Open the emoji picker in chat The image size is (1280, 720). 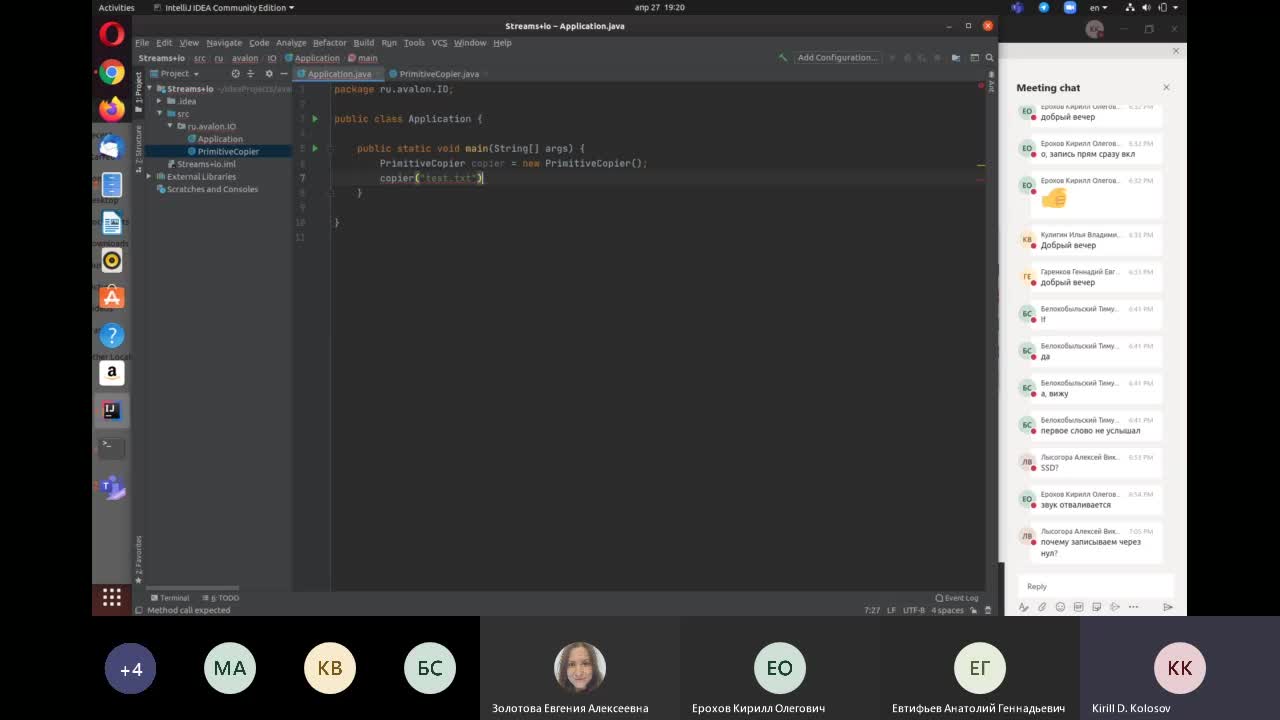click(x=1060, y=607)
